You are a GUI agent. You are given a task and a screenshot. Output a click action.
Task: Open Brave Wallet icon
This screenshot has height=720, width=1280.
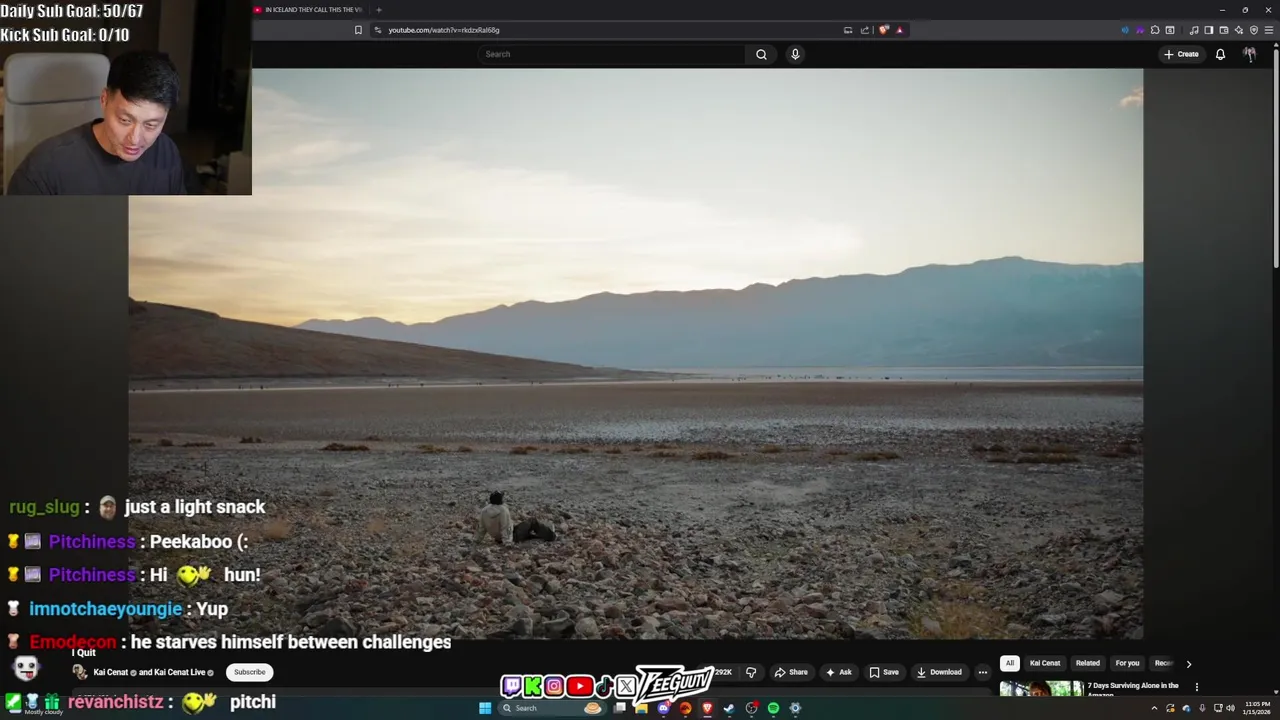pyautogui.click(x=1224, y=30)
